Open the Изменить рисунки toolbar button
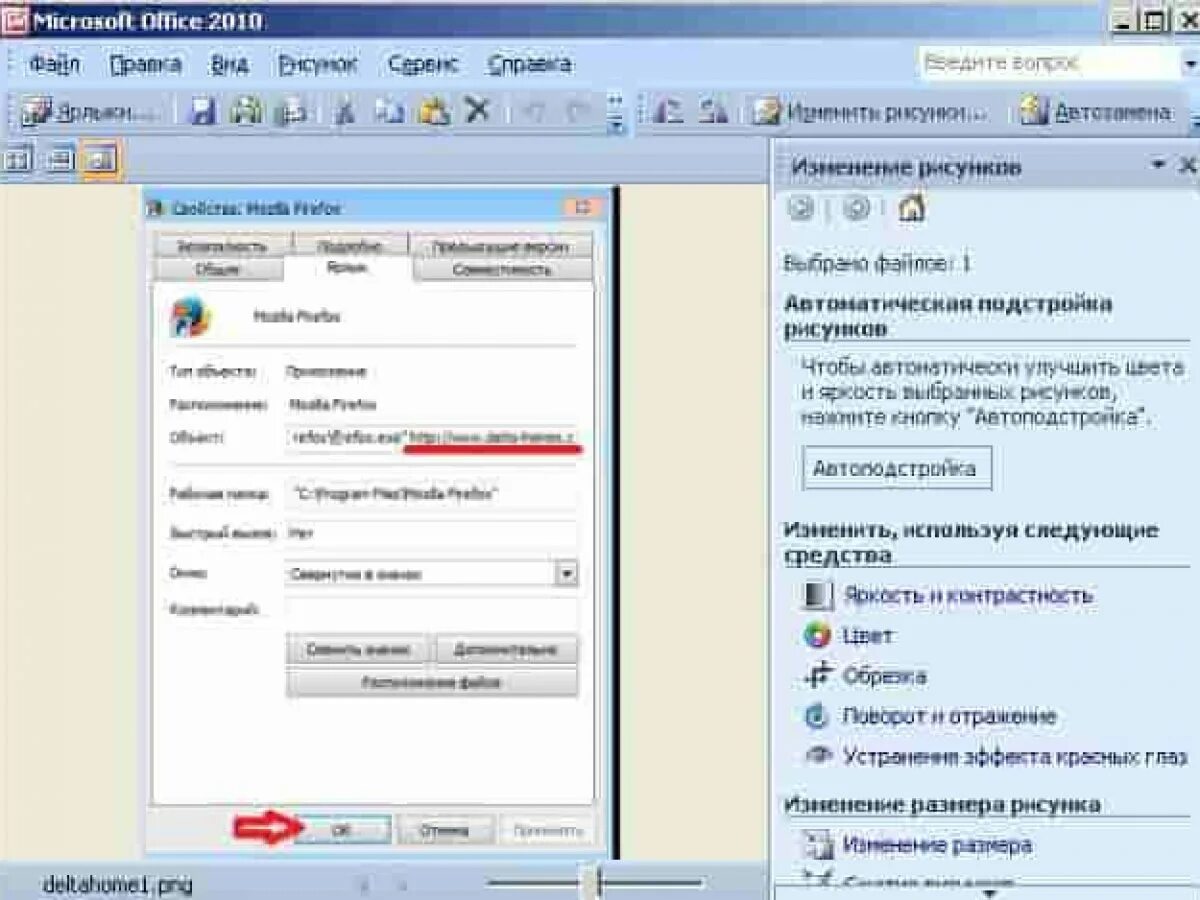The width and height of the screenshot is (1200, 900). click(x=870, y=112)
